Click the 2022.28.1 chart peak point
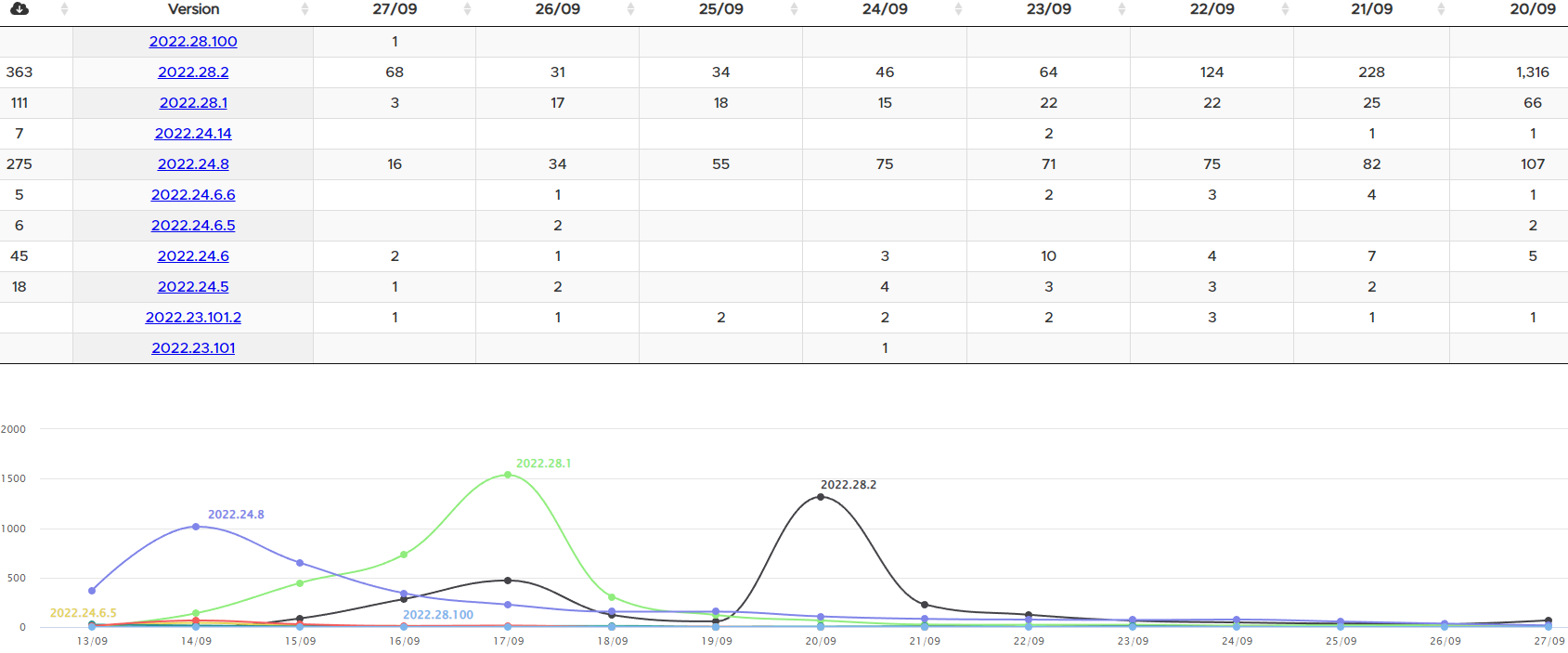The width and height of the screenshot is (1568, 653). pyautogui.click(x=508, y=475)
